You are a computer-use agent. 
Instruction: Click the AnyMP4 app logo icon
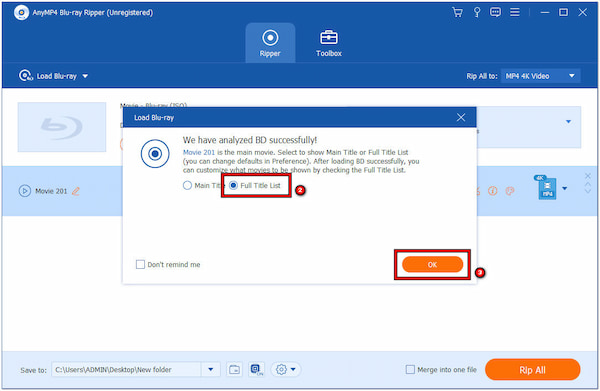tap(21, 13)
